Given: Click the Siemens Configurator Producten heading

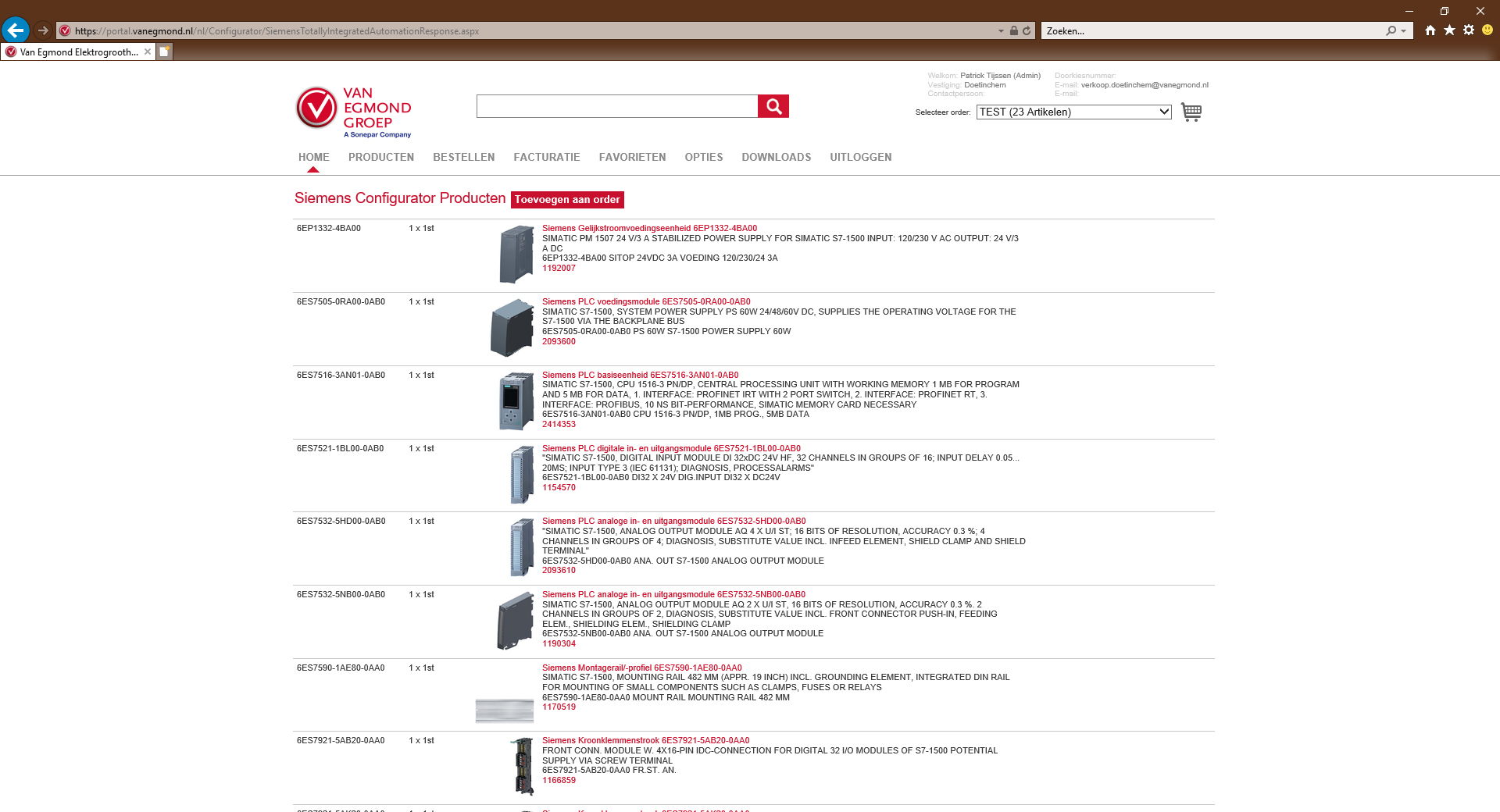Looking at the screenshot, I should [400, 198].
